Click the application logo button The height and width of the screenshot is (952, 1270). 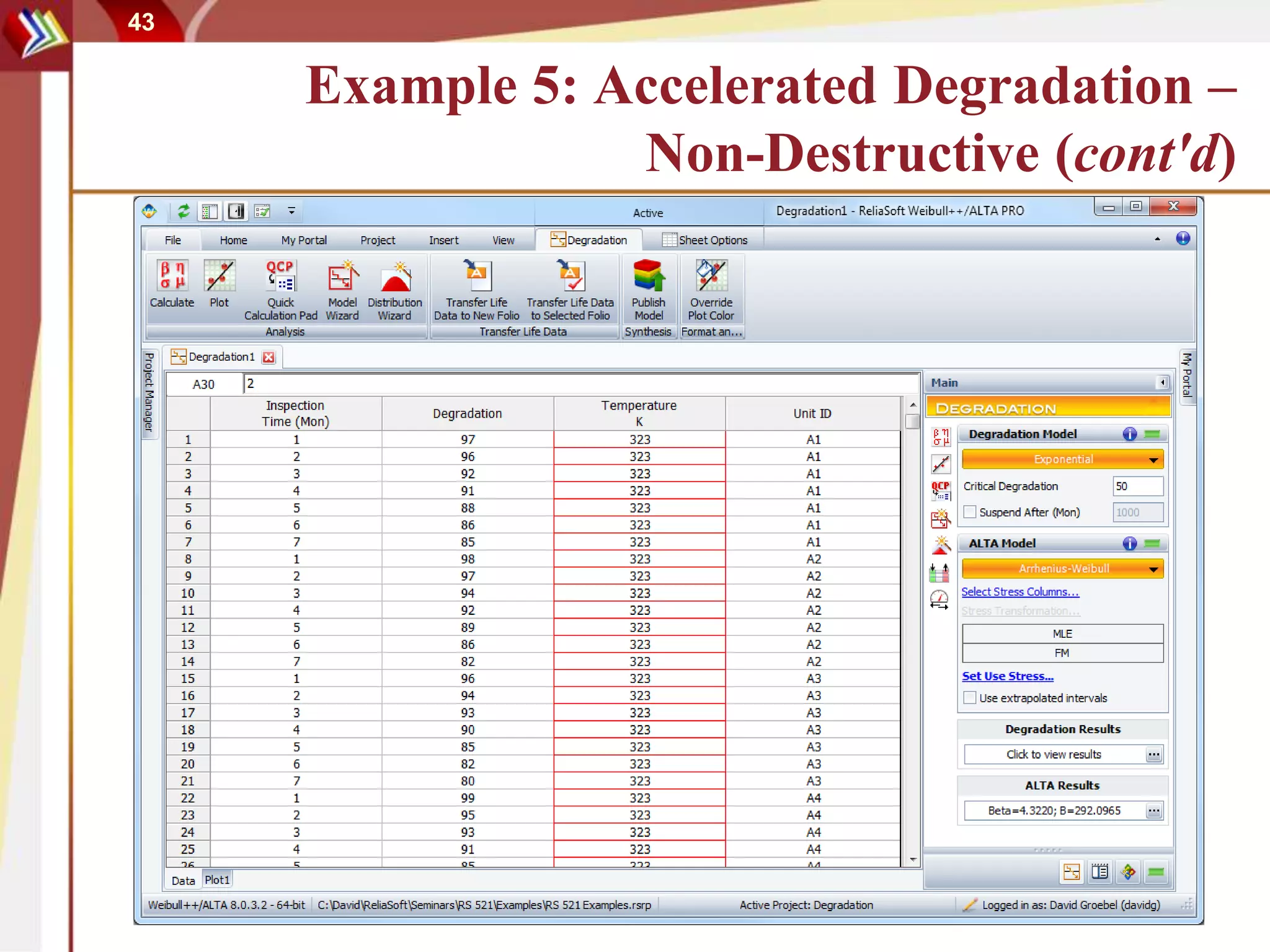pyautogui.click(x=149, y=211)
